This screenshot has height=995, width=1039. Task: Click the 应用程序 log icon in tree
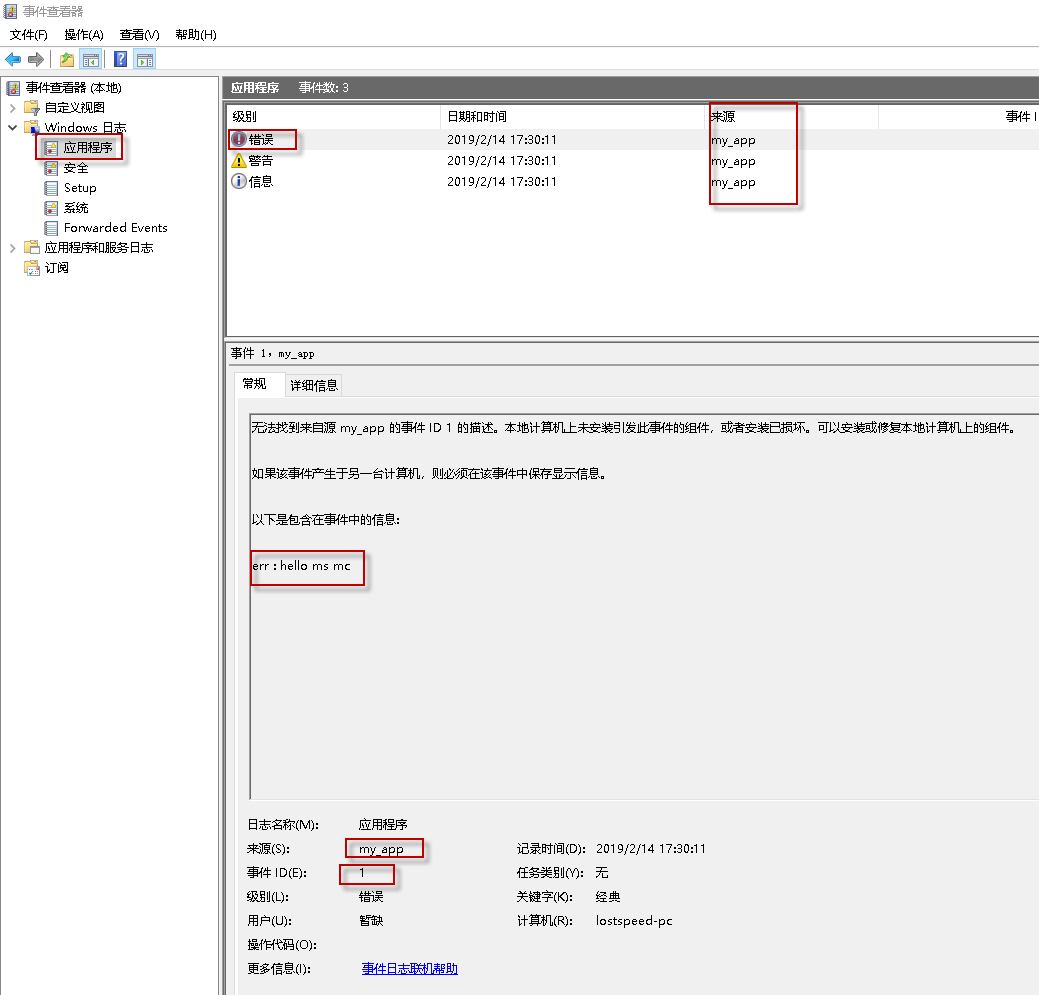[x=51, y=148]
